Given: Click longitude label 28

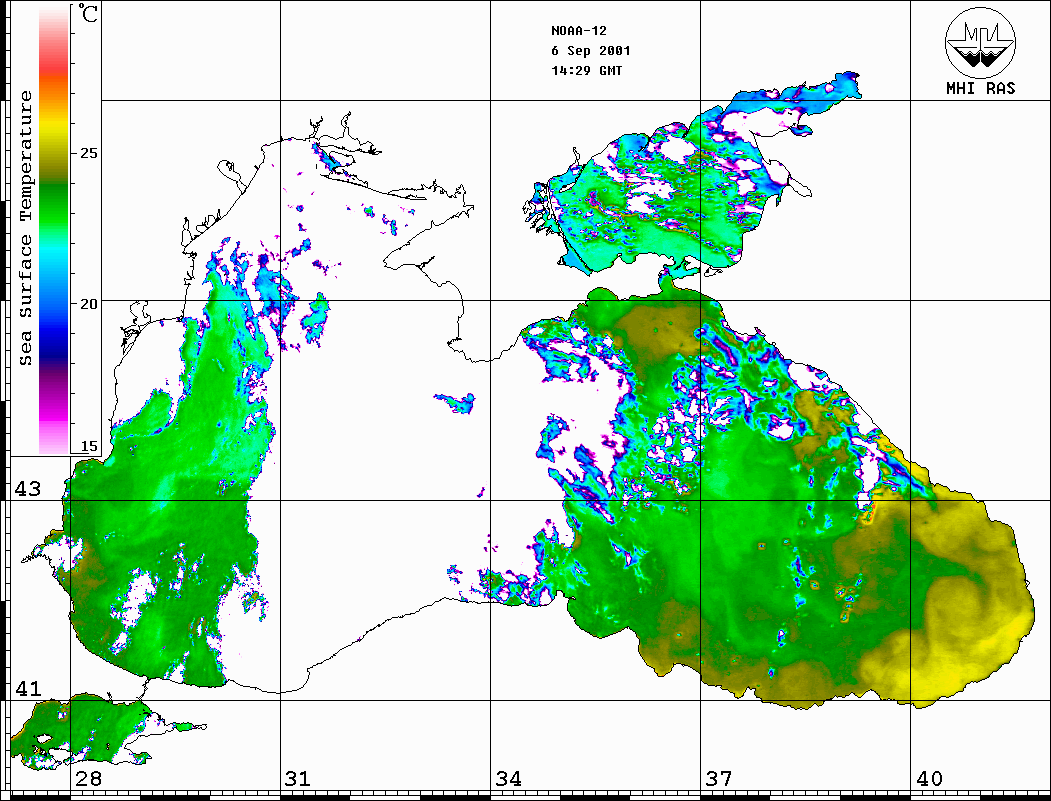Looking at the screenshot, I should (88, 779).
